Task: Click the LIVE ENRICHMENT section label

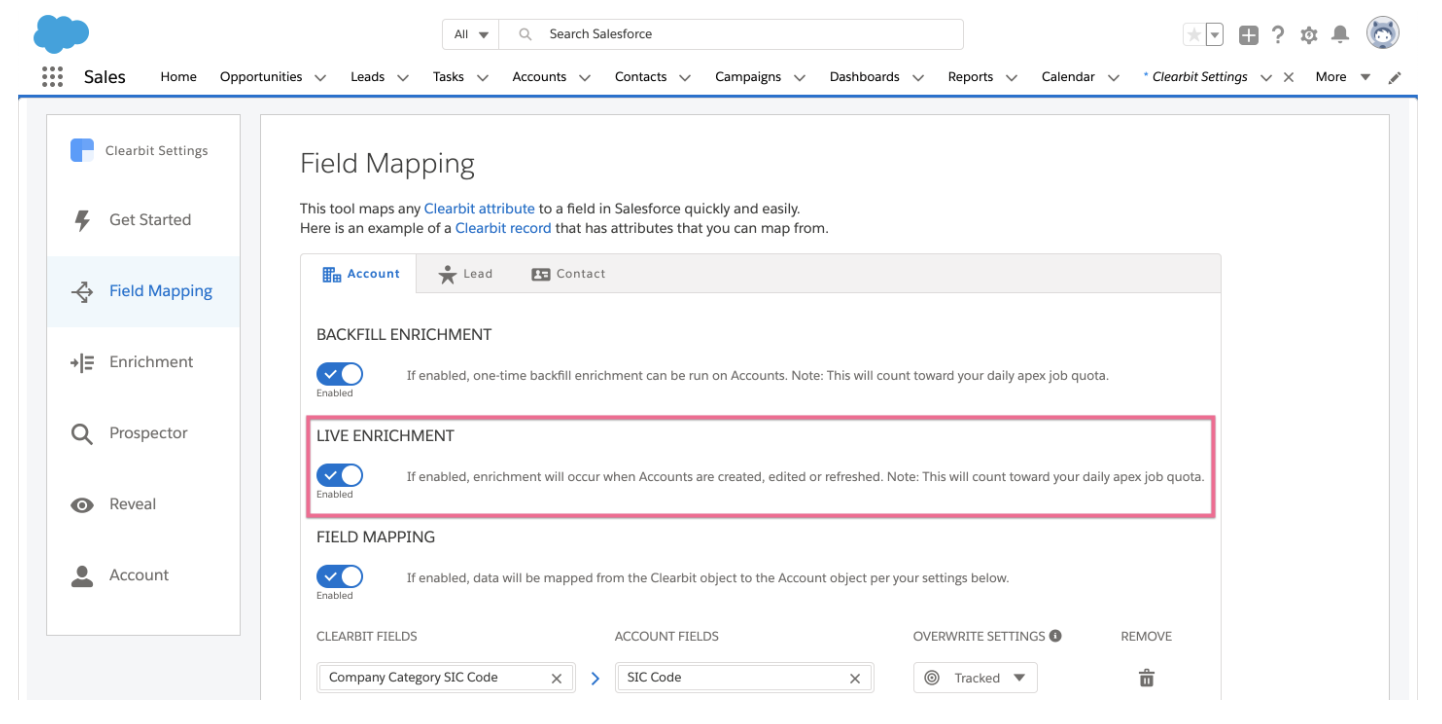Action: pos(385,436)
